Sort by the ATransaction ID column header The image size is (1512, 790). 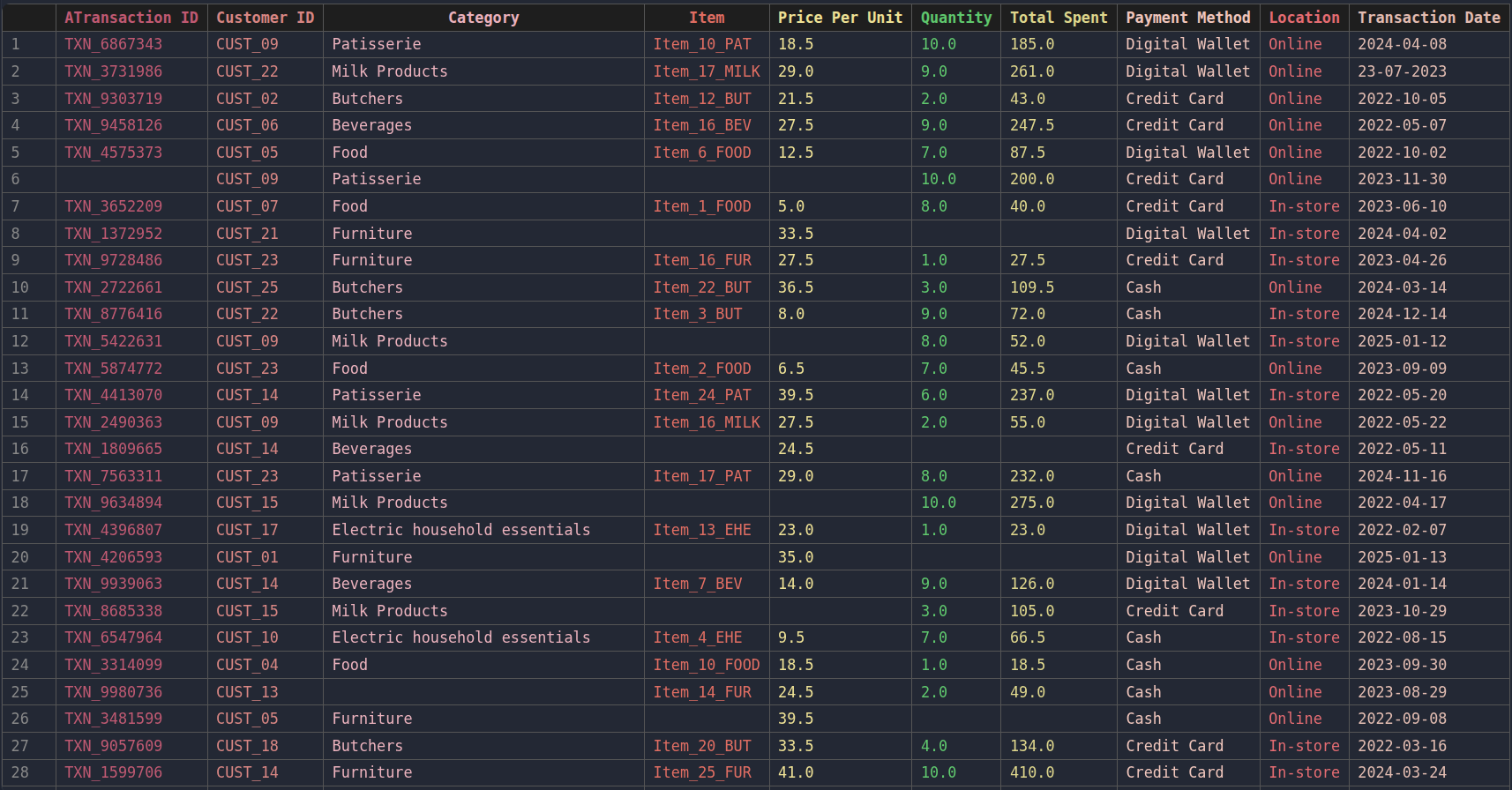pos(131,18)
